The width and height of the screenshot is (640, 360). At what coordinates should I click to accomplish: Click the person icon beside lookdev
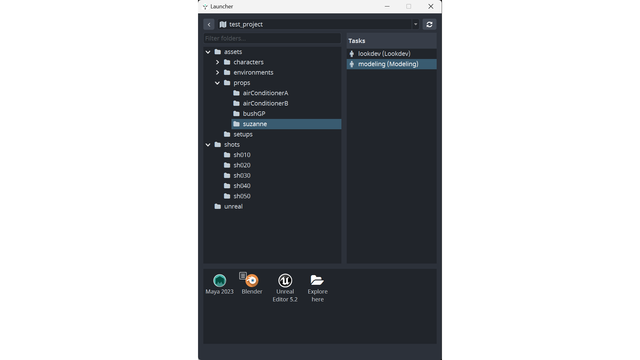coord(352,53)
